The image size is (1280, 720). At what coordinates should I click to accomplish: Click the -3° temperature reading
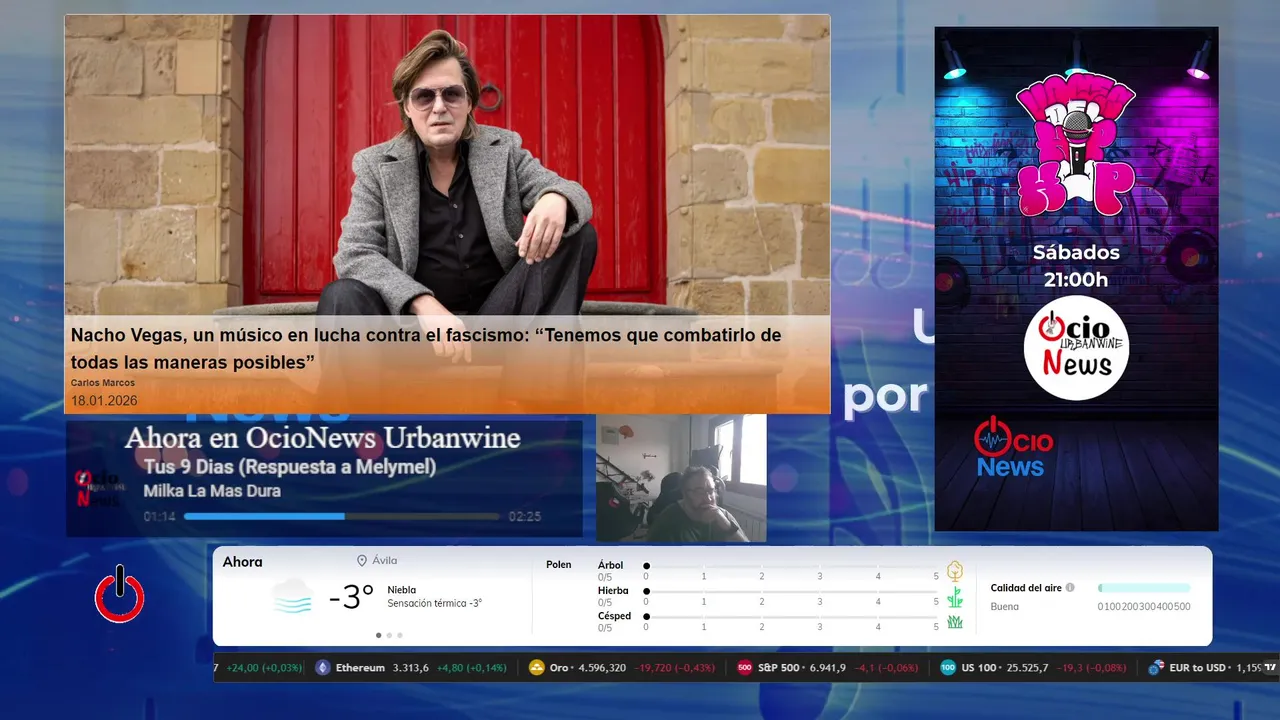tap(351, 598)
